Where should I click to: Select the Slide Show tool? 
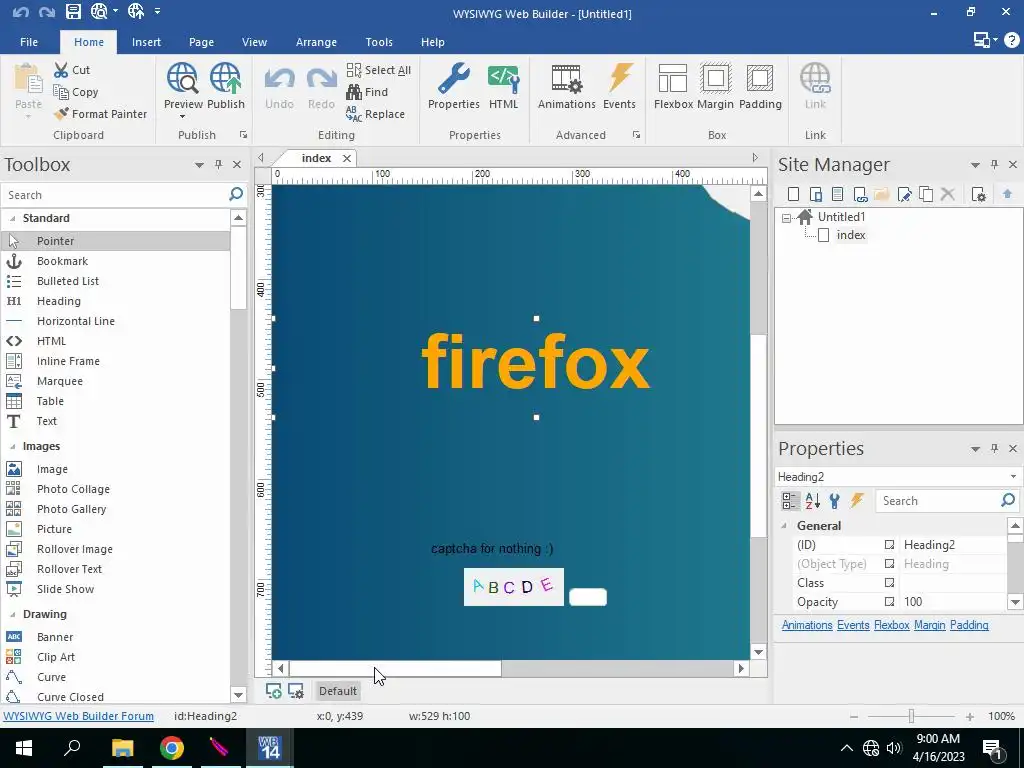coord(116,589)
